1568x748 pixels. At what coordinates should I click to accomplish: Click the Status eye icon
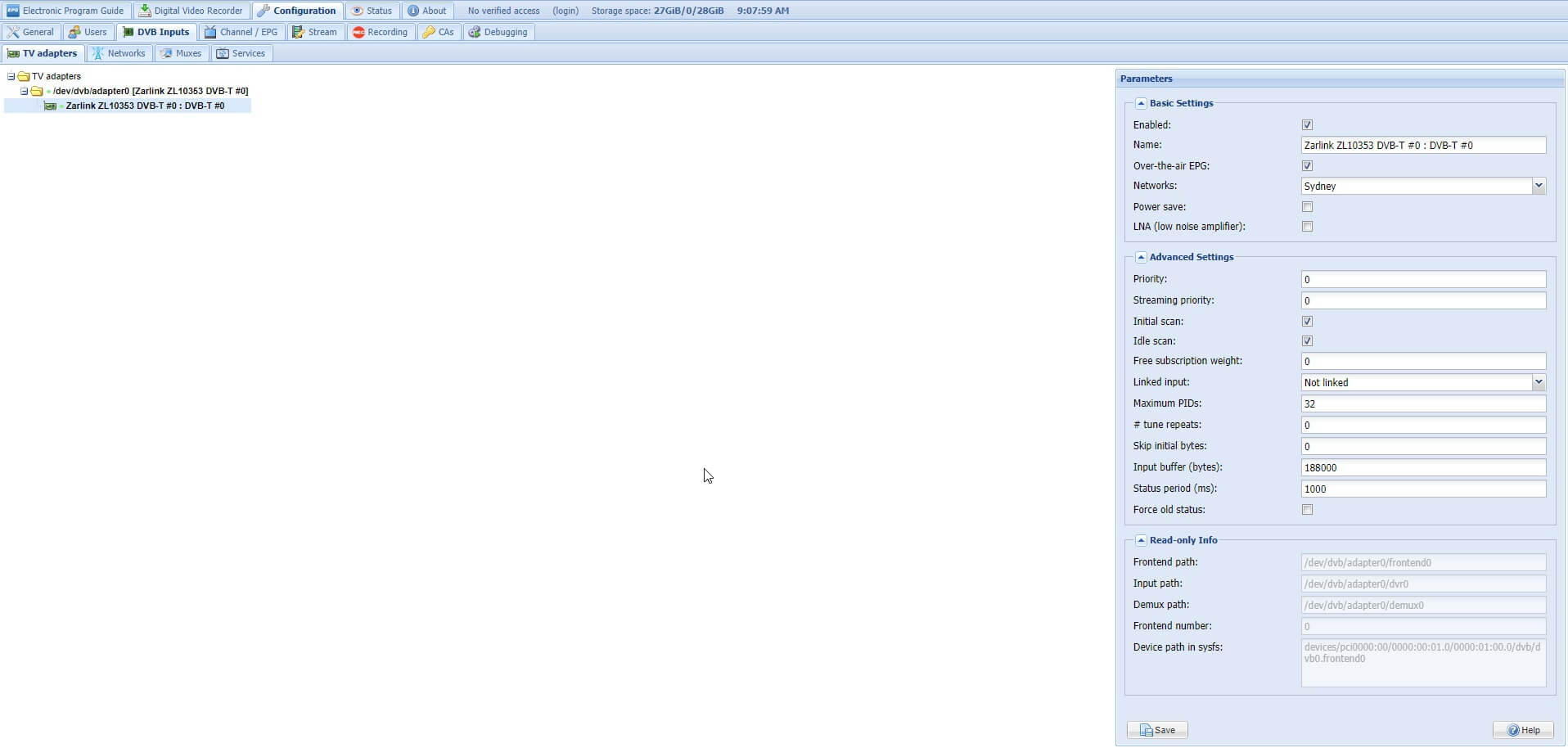click(358, 11)
